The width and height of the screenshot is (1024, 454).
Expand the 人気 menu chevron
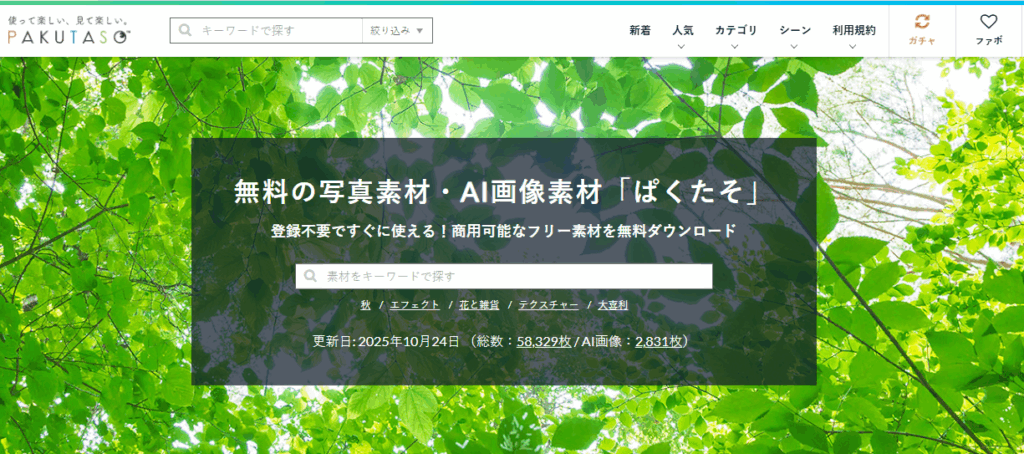coord(683,46)
